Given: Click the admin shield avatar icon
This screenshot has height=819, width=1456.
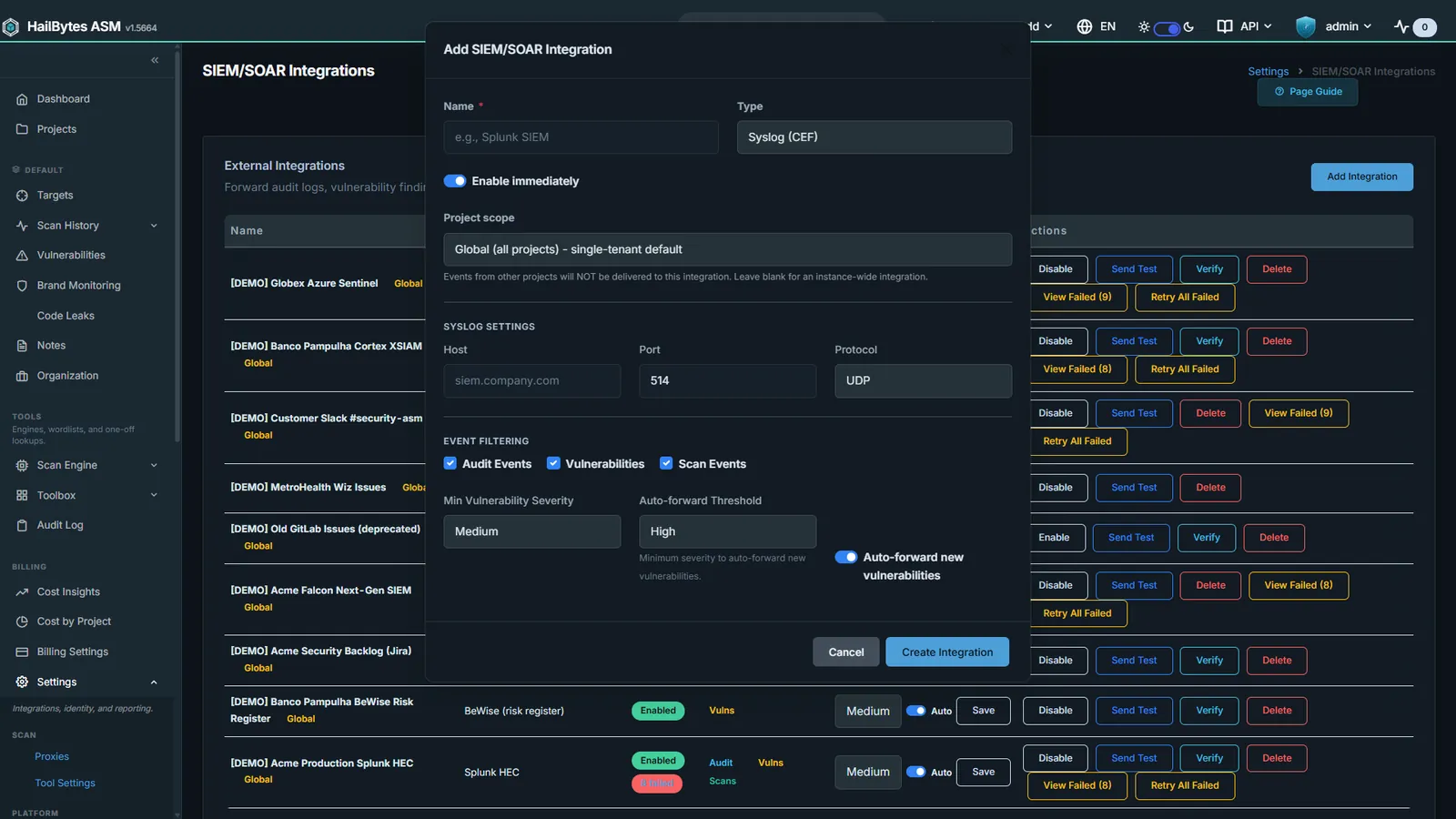Looking at the screenshot, I should pyautogui.click(x=1306, y=26).
